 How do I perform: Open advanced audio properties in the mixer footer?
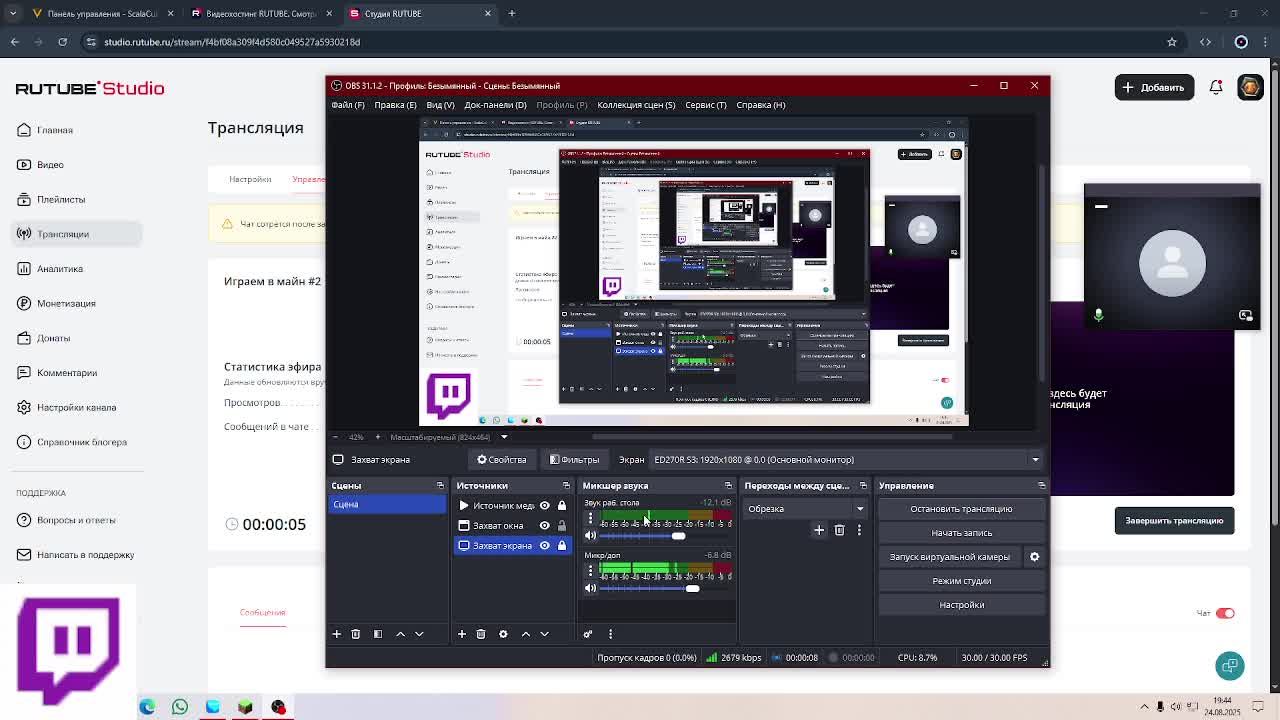click(x=588, y=634)
